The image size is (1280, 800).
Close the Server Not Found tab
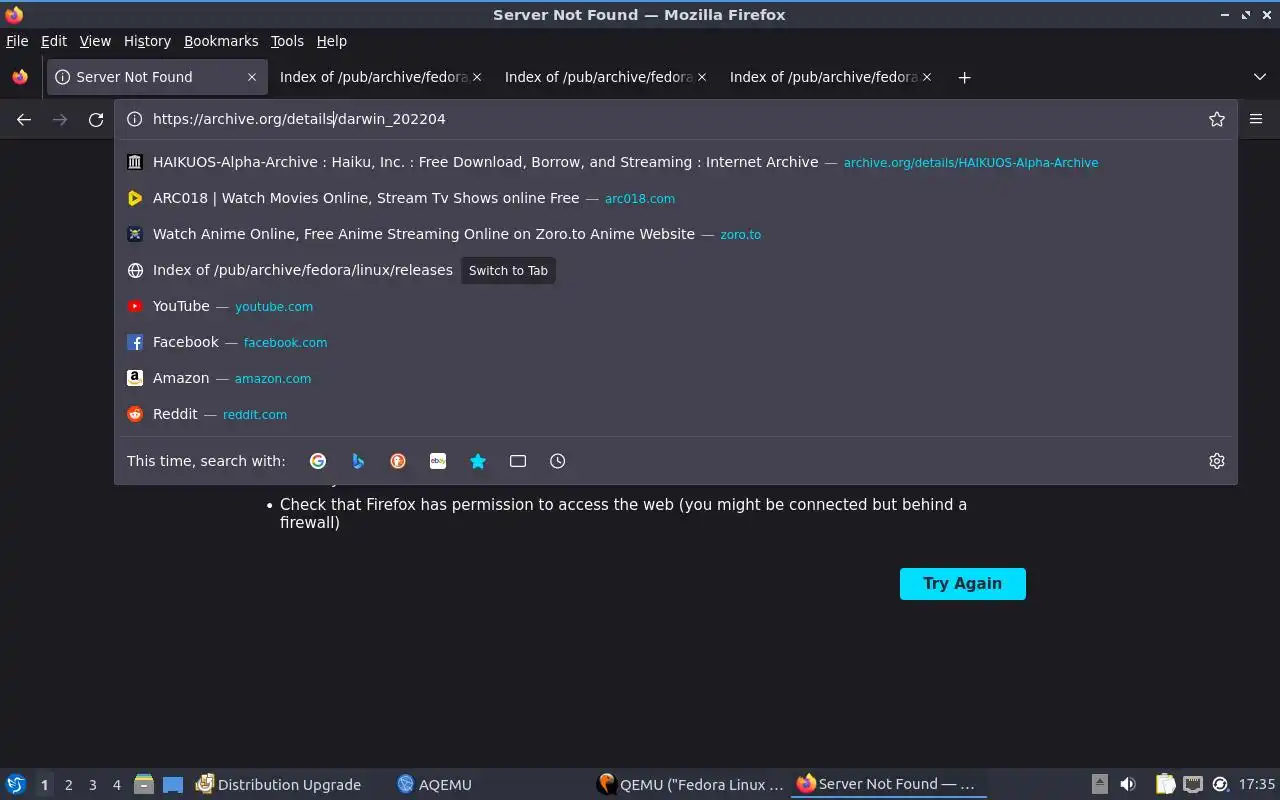coord(252,77)
